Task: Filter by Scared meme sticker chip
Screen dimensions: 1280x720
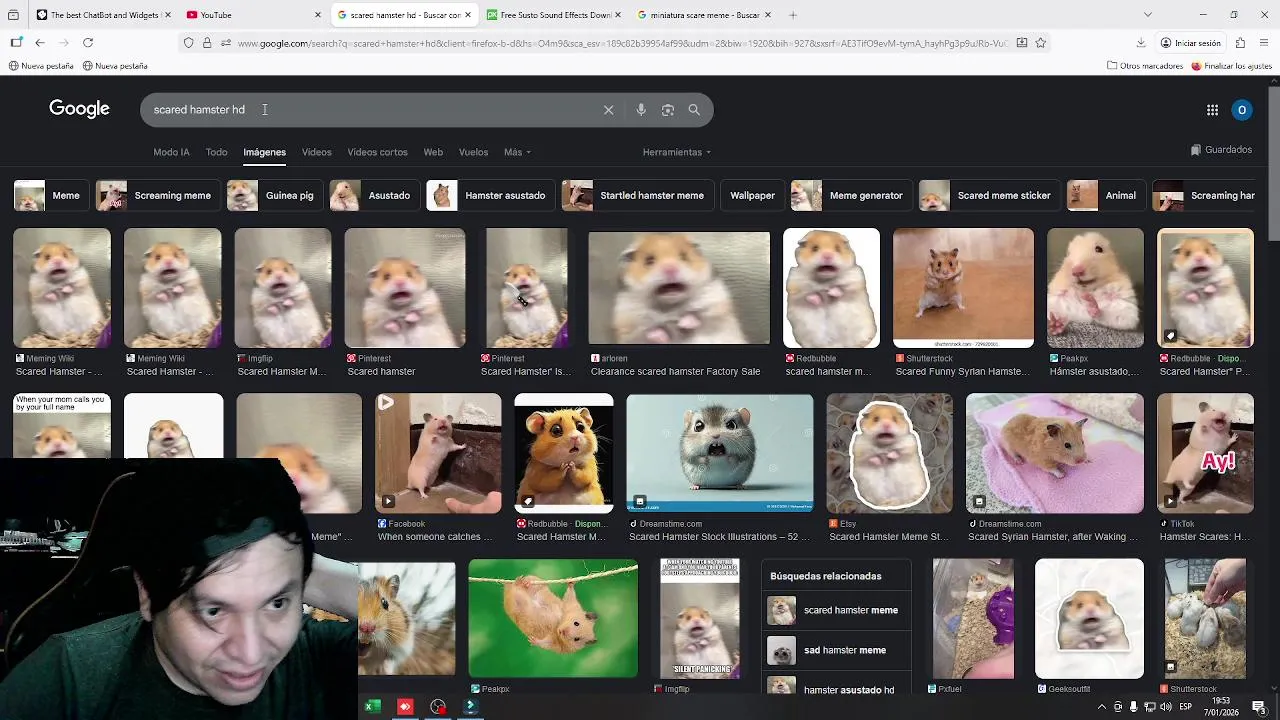Action: [989, 195]
